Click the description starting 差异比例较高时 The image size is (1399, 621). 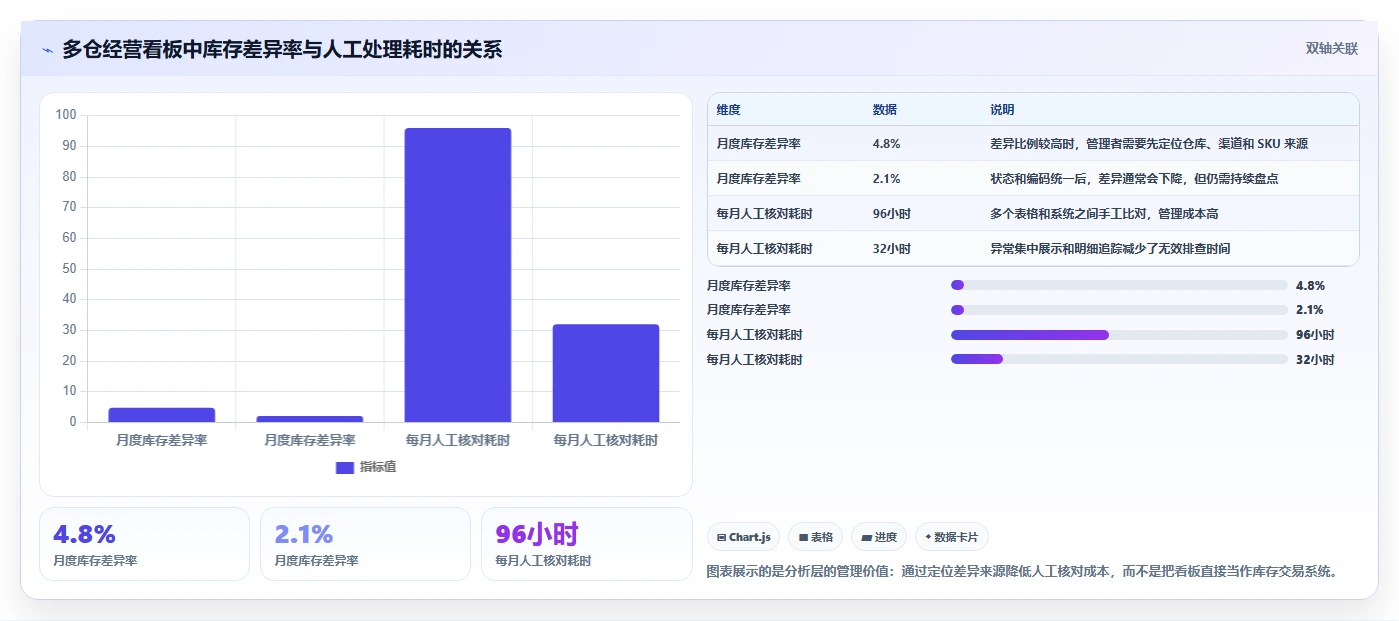[x=1149, y=144]
